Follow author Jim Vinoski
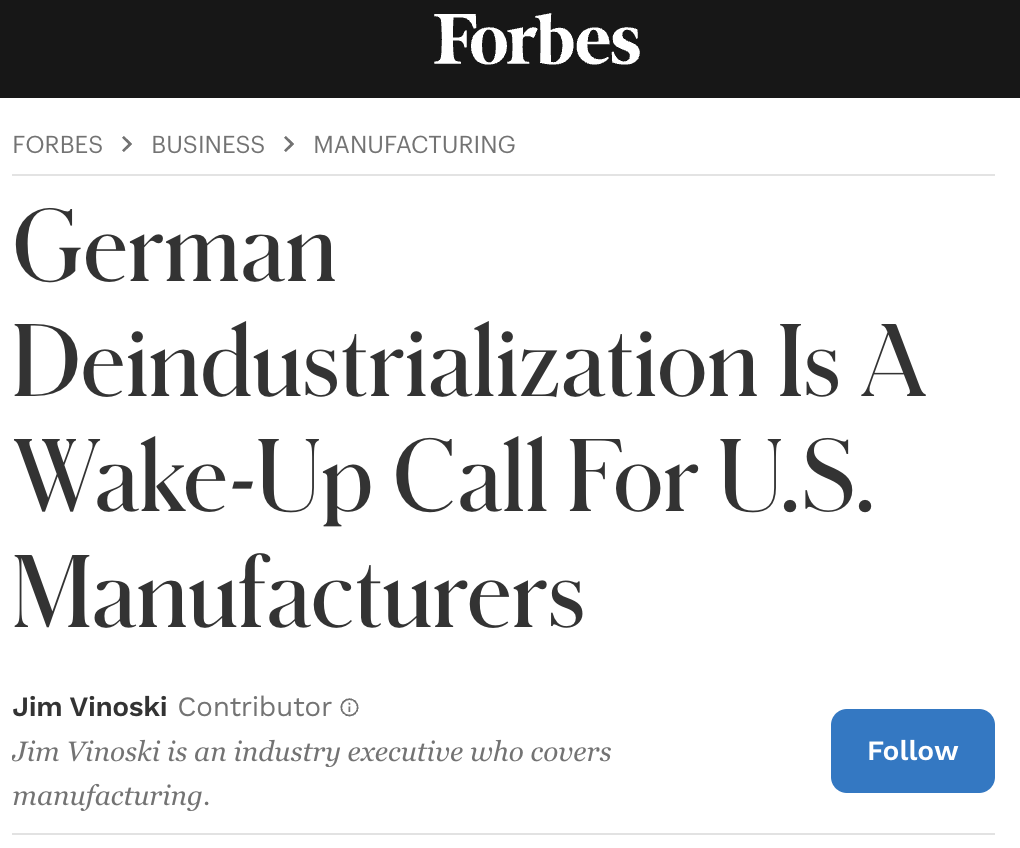Screen dimensions: 1020x848 tap(912, 751)
